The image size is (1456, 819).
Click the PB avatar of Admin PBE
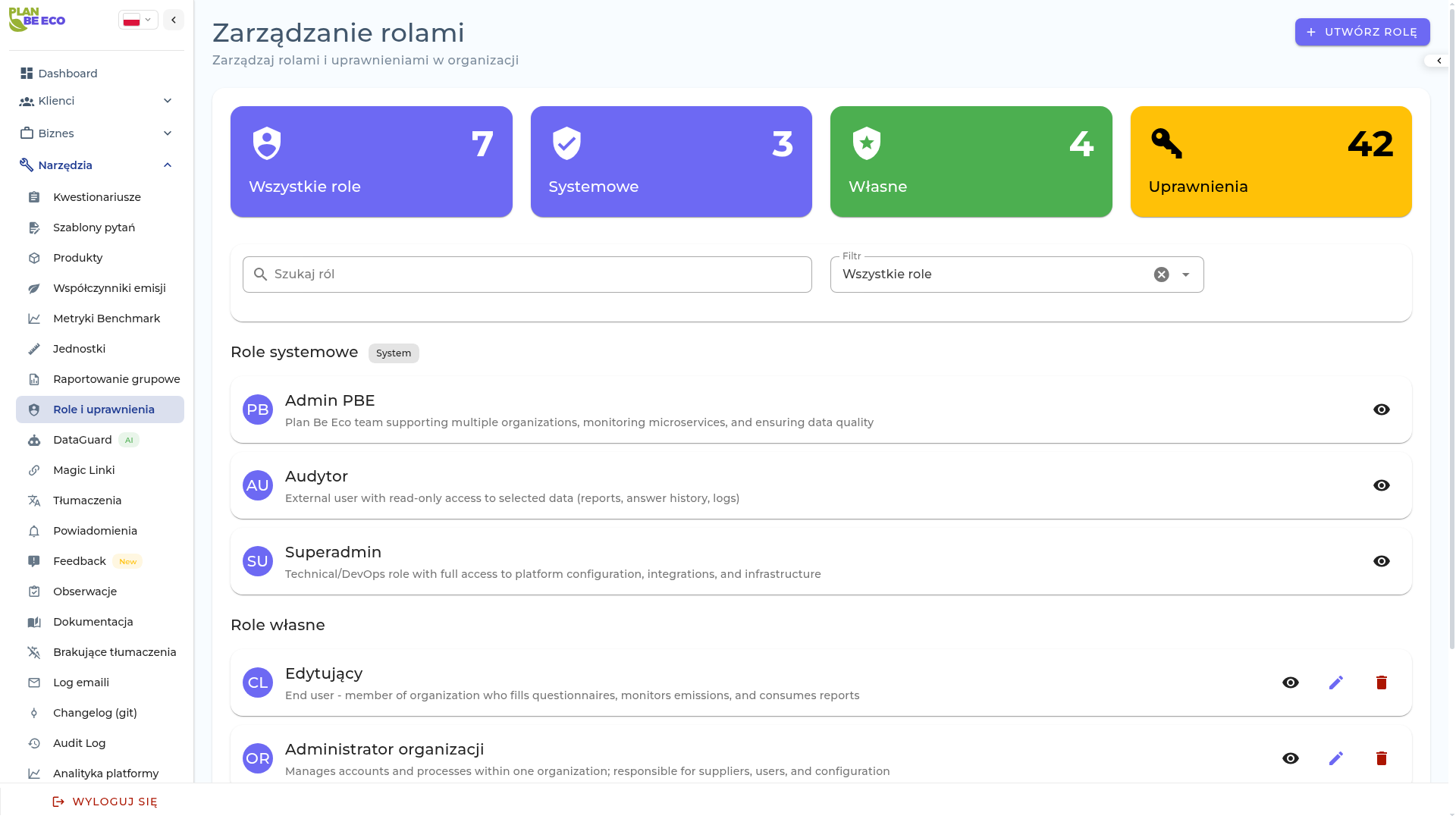click(x=258, y=409)
